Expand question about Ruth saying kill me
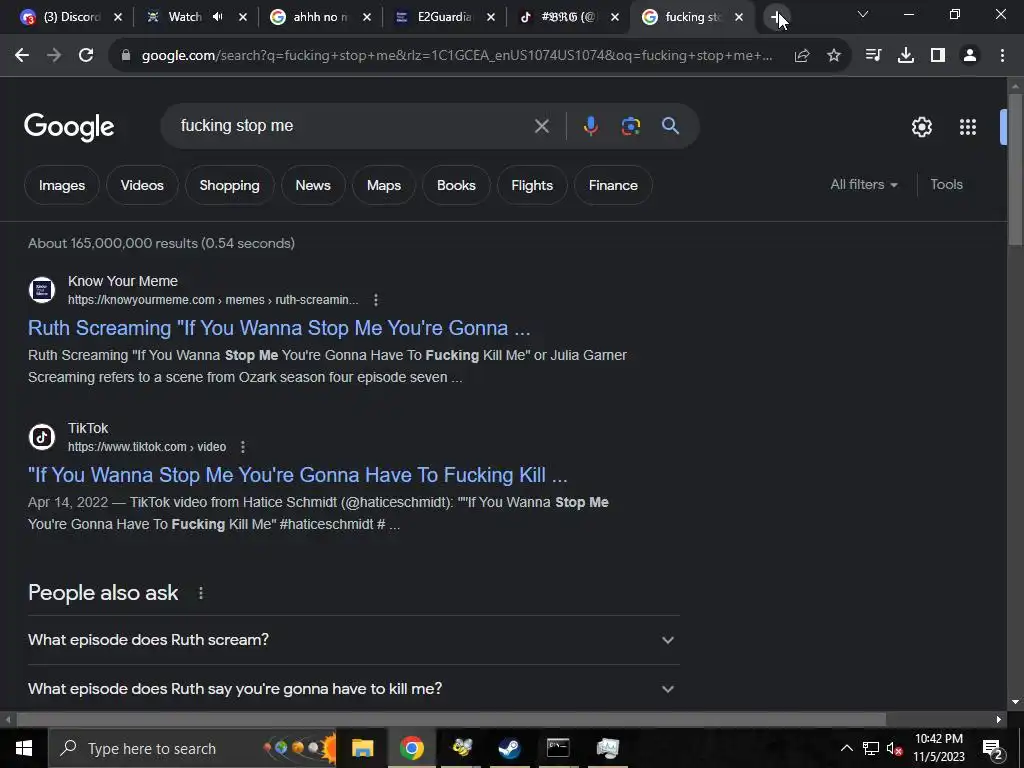This screenshot has width=1024, height=768. (353, 689)
